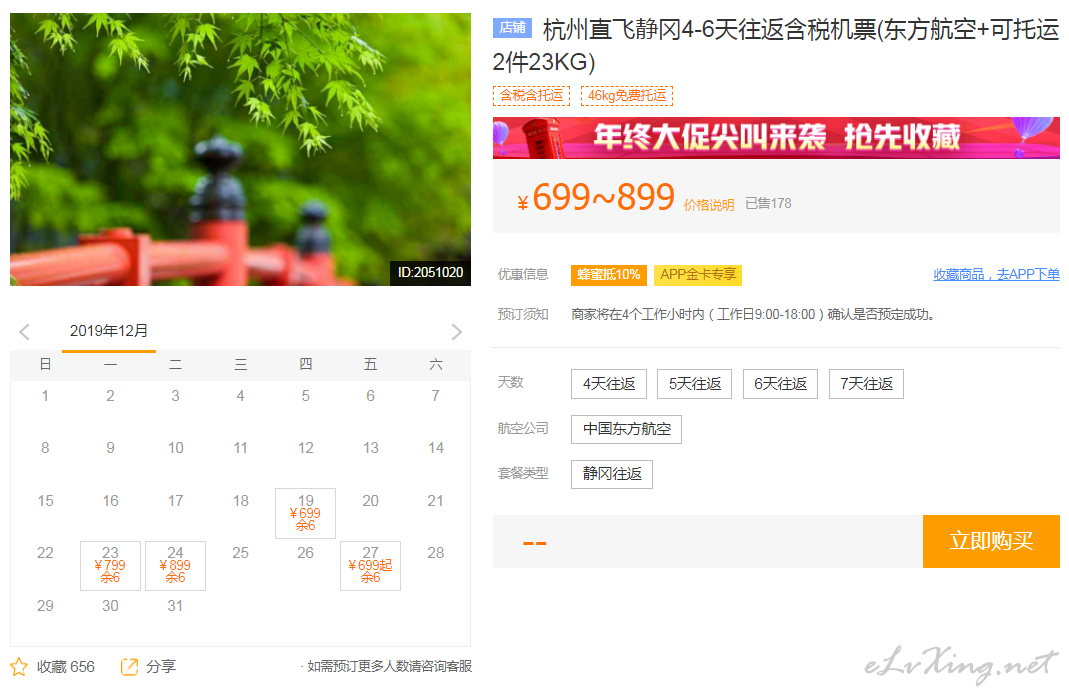The width and height of the screenshot is (1069, 698).
Task: Select airline 中国东方航空
Action: tap(627, 429)
